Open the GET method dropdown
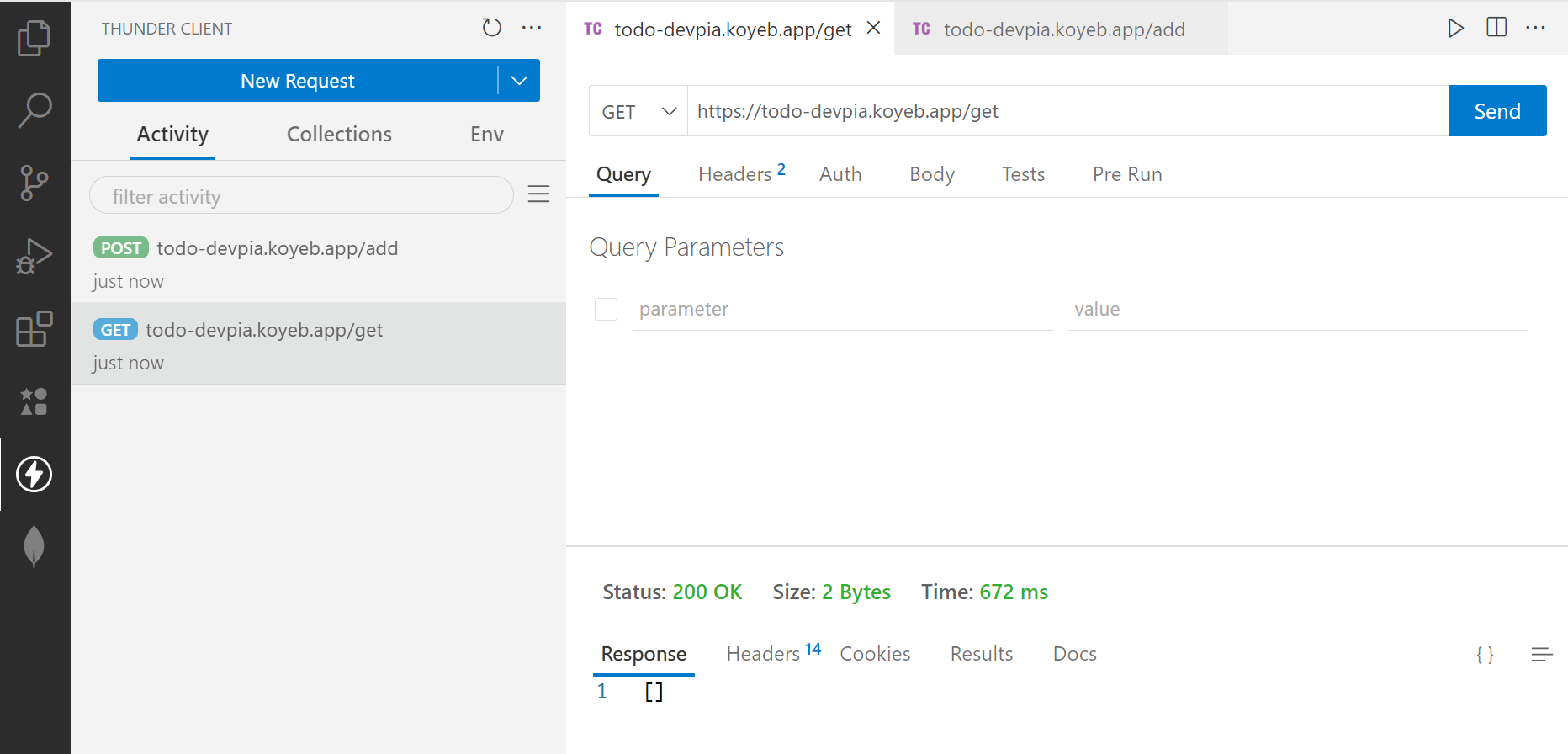Viewport: 1568px width, 754px height. [x=638, y=111]
